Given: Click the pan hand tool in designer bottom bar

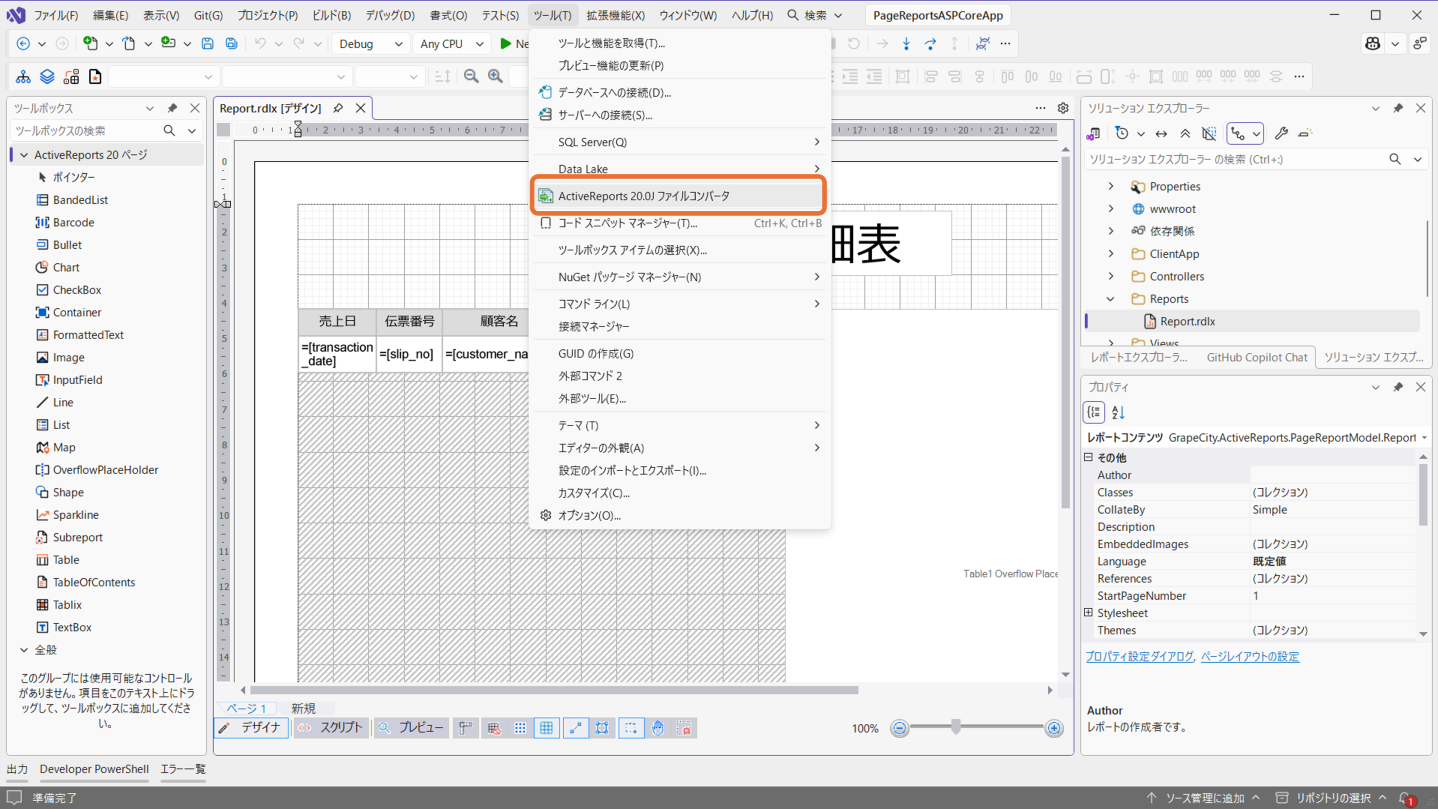Looking at the screenshot, I should tap(657, 729).
